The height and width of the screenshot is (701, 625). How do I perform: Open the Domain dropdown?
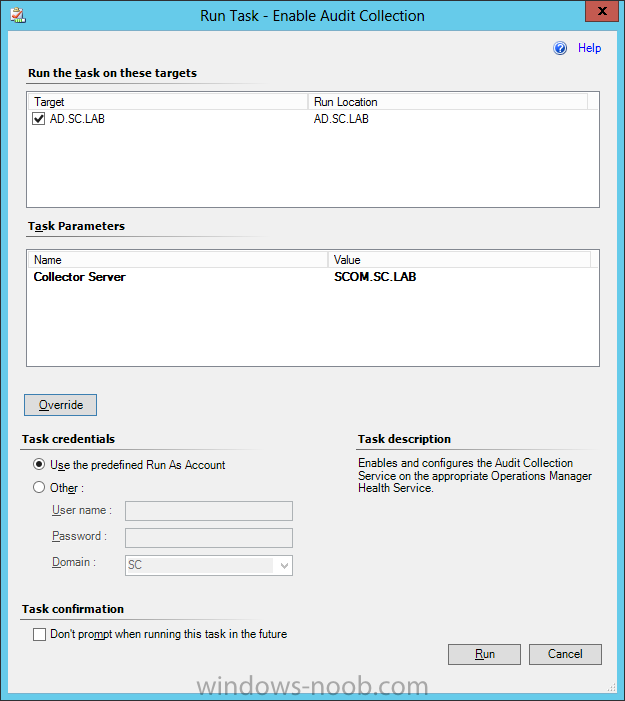(x=284, y=566)
